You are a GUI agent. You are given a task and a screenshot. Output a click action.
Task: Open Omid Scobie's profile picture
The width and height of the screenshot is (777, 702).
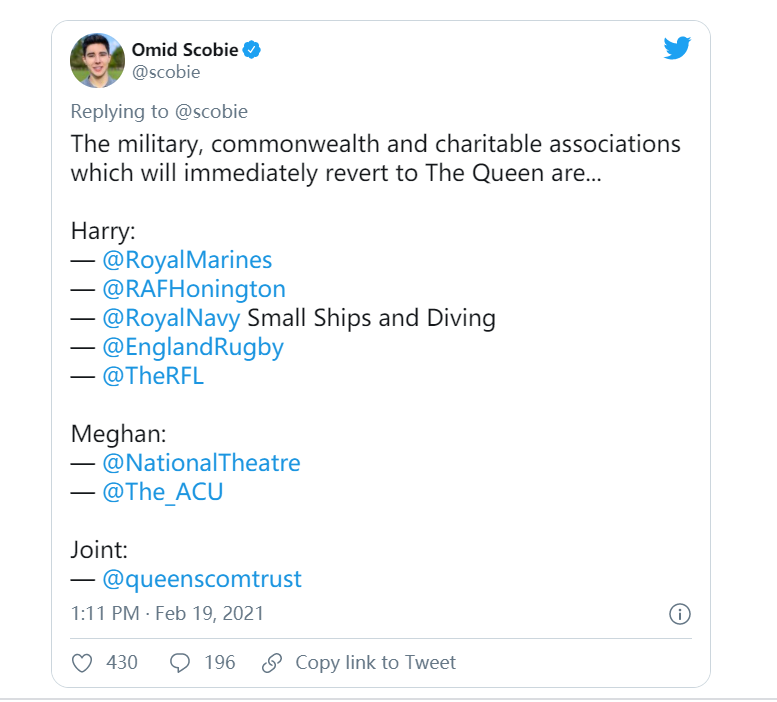click(x=97, y=60)
